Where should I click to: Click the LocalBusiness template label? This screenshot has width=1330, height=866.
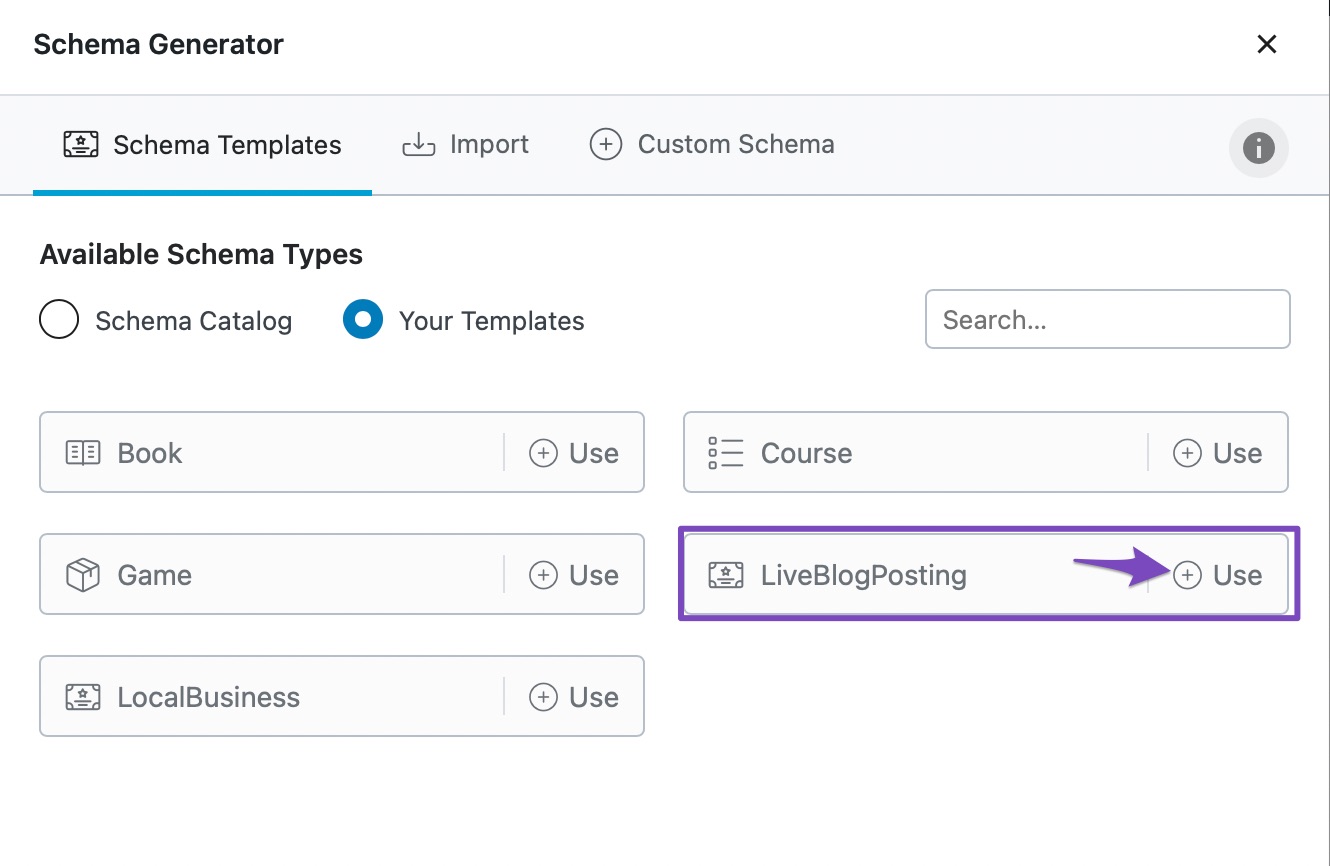coord(209,697)
